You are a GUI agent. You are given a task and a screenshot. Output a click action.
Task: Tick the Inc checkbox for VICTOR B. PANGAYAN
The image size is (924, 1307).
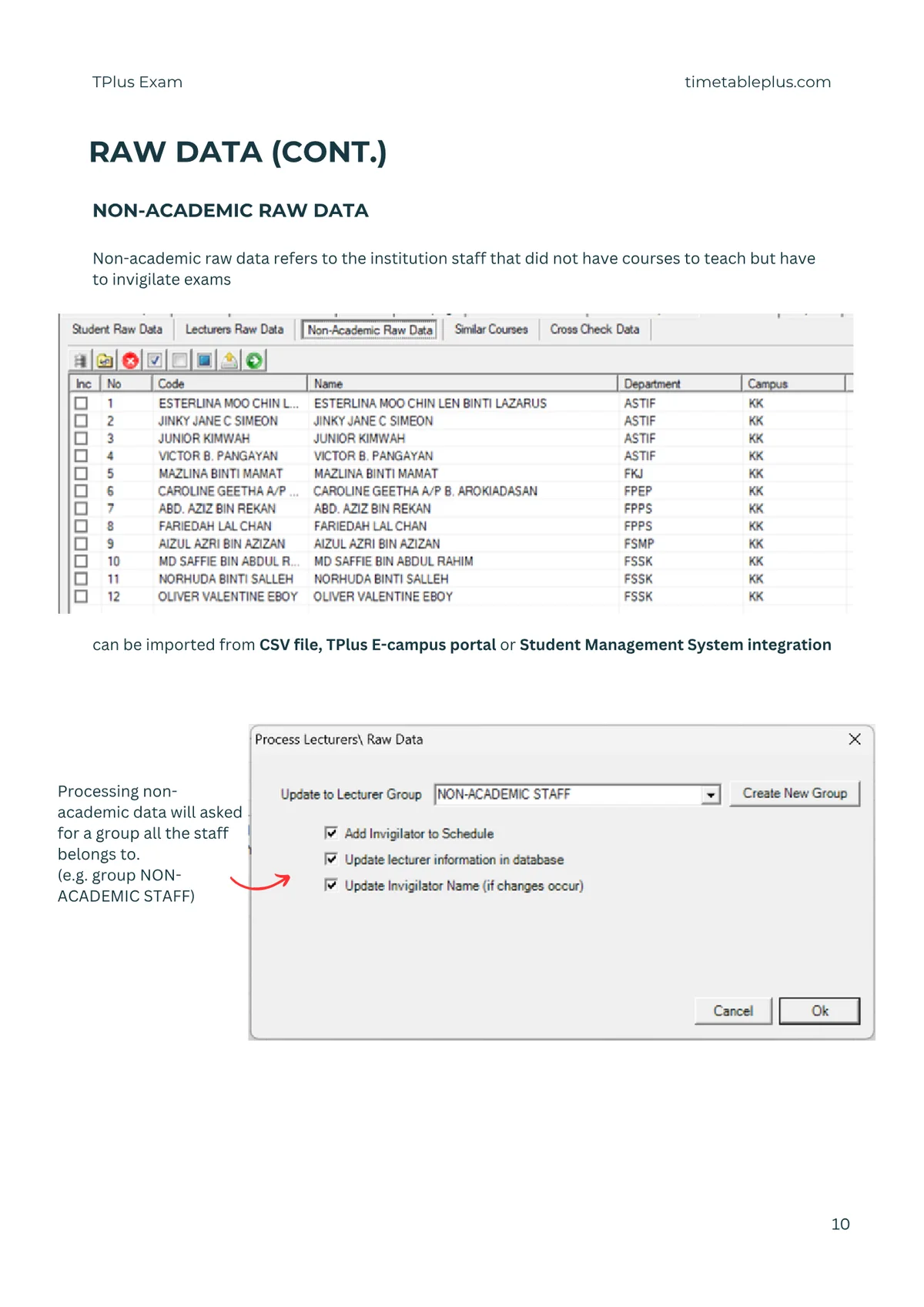[x=81, y=456]
